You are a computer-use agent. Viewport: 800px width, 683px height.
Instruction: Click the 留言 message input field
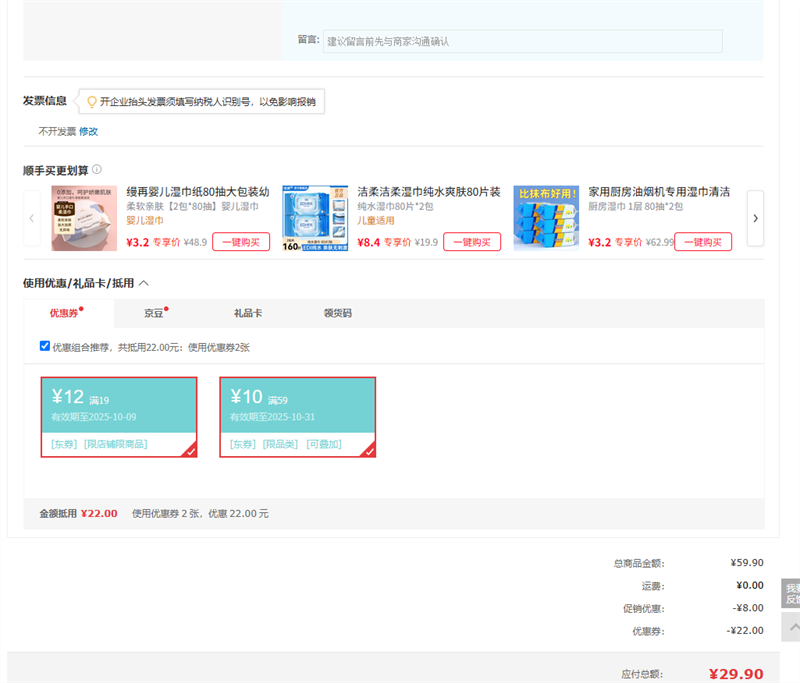pos(522,41)
